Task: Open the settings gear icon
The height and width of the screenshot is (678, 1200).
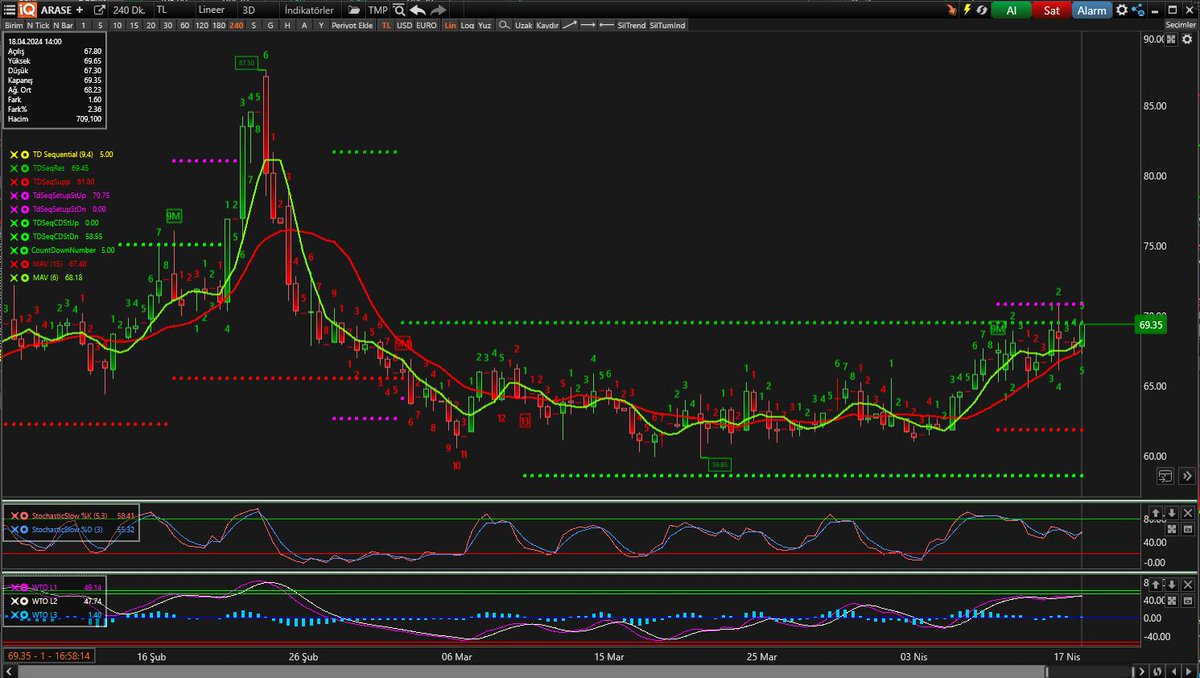Action: [x=1121, y=10]
